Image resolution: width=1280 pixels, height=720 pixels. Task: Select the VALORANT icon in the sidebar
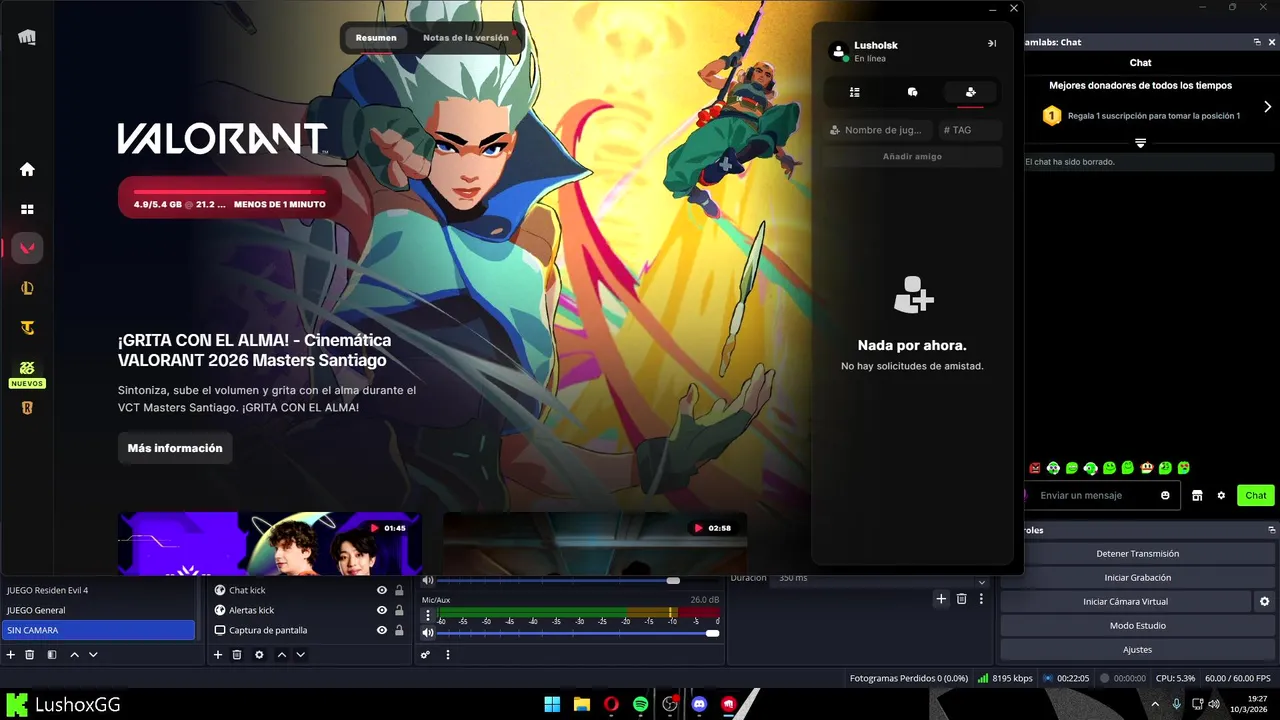27,248
